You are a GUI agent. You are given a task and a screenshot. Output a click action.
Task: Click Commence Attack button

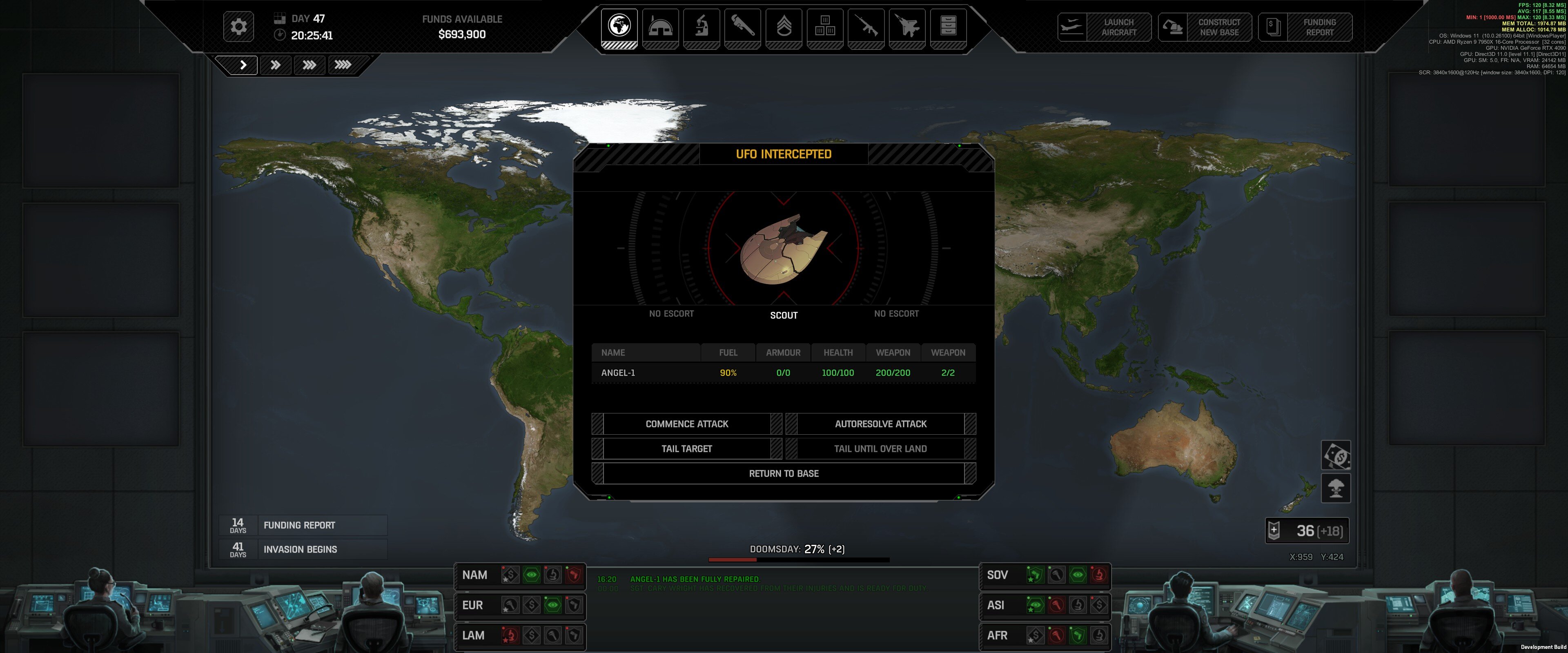coord(686,424)
